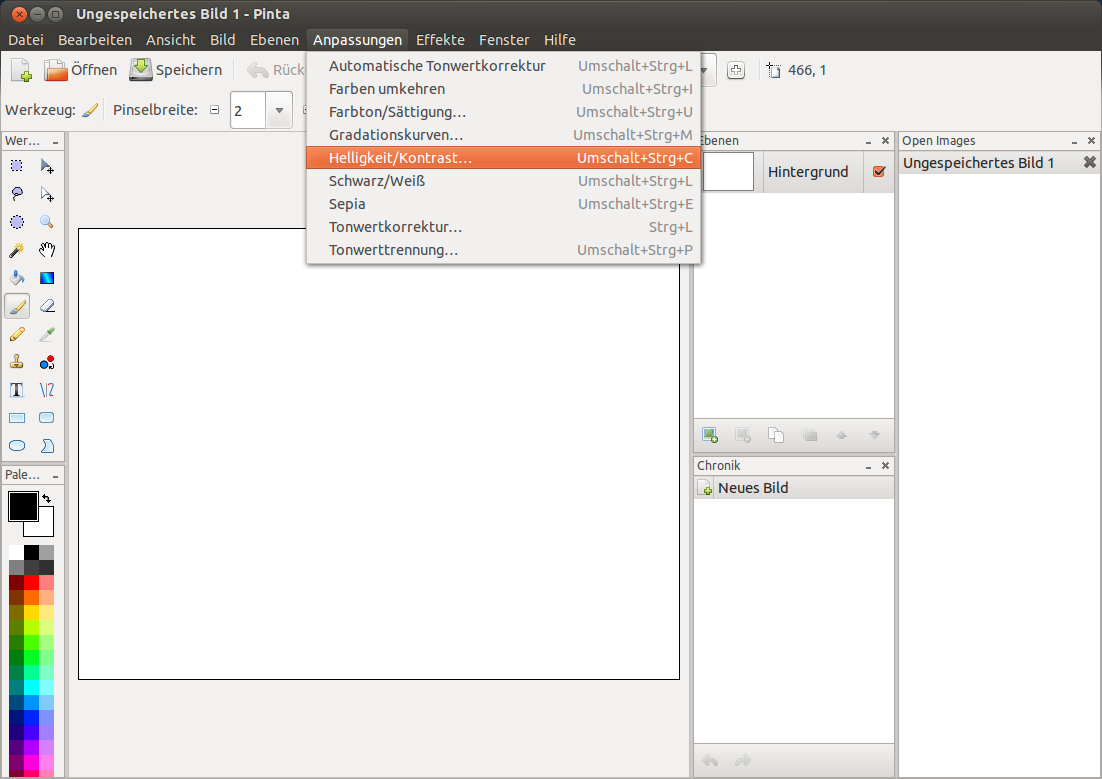Click the Öffnen button

tap(81, 70)
